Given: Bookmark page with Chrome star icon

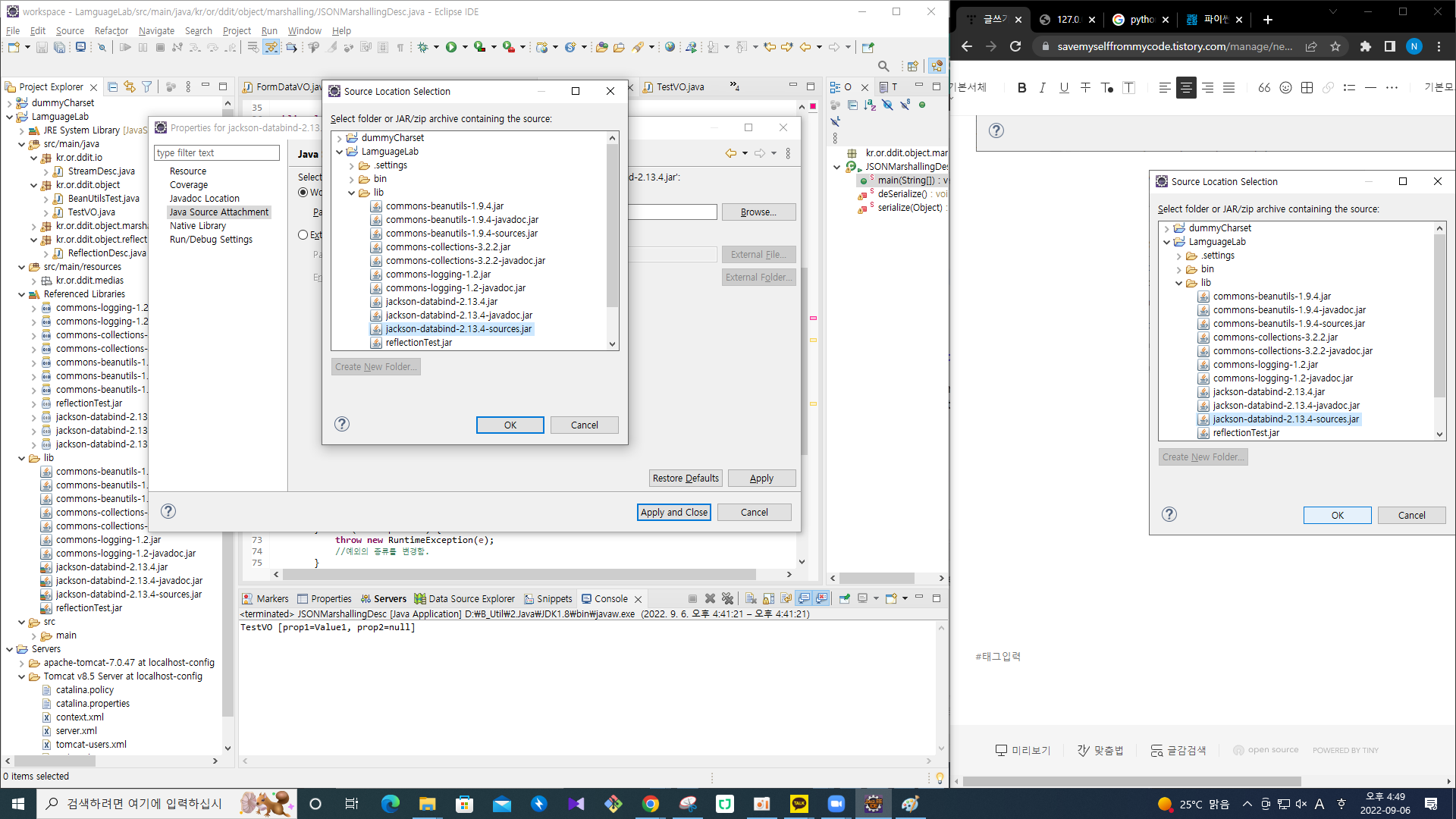Looking at the screenshot, I should click(1335, 46).
